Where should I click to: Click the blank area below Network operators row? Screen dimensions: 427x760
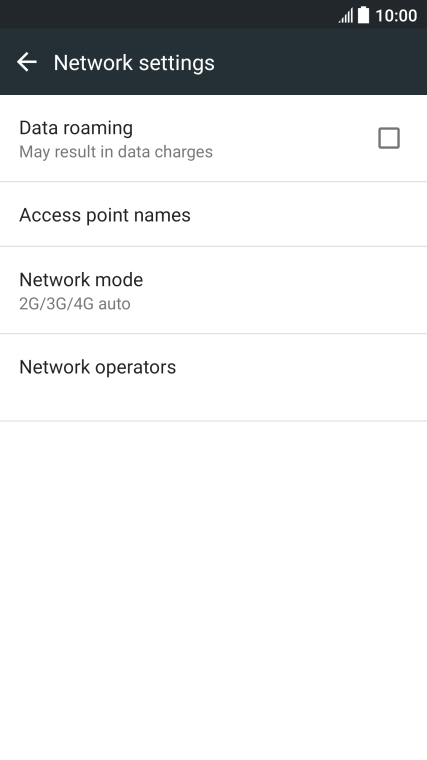213,590
